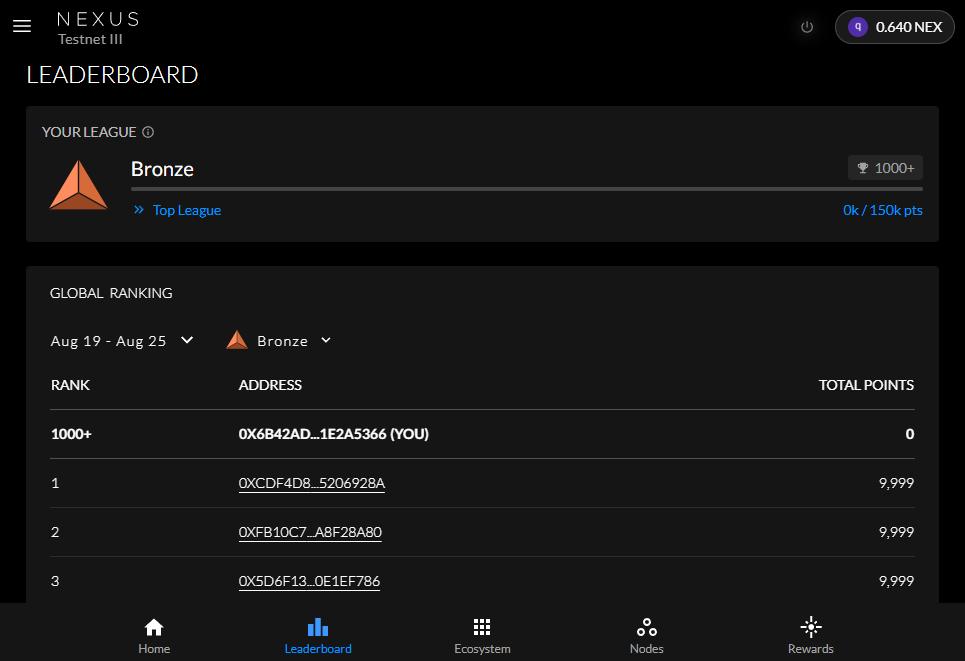Click the purple wallet avatar icon
965x661 pixels.
click(857, 27)
